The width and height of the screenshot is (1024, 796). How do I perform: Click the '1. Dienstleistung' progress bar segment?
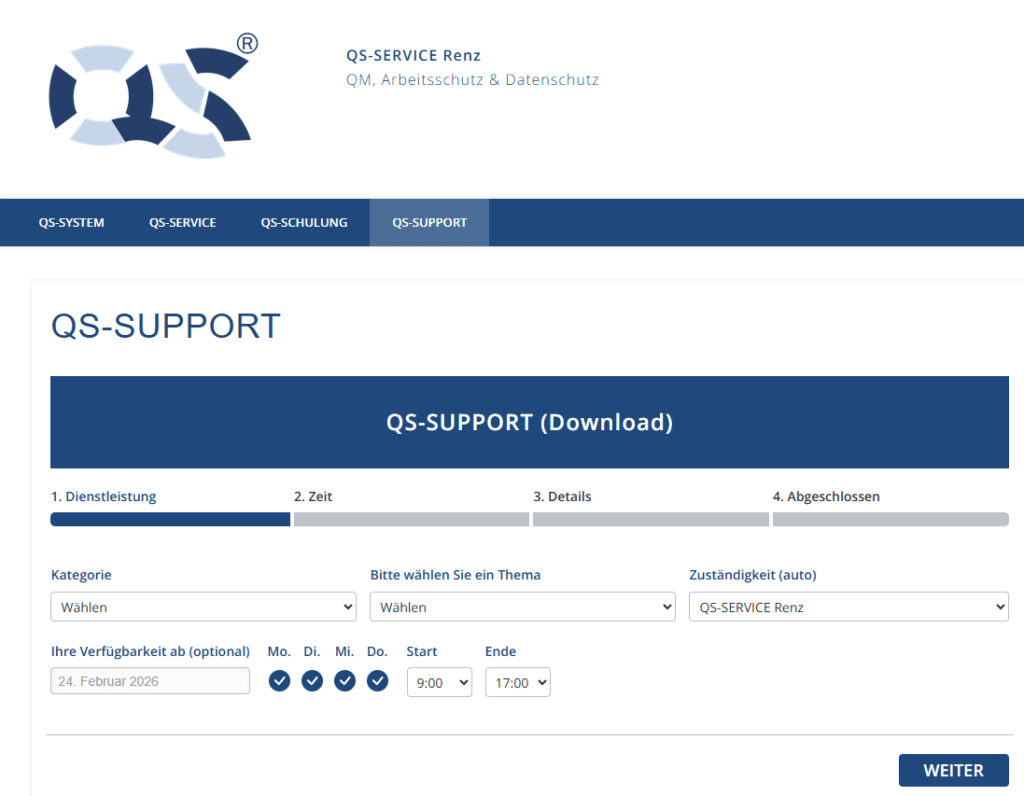pyautogui.click(x=170, y=519)
